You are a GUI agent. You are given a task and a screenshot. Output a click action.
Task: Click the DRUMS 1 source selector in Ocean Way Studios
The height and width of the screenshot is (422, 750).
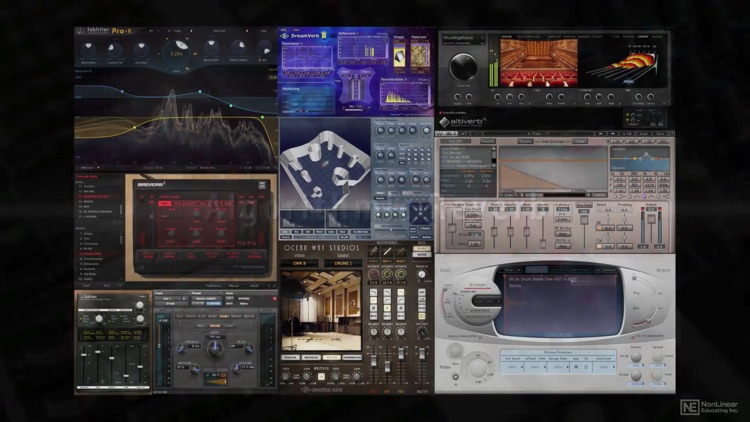[342, 263]
